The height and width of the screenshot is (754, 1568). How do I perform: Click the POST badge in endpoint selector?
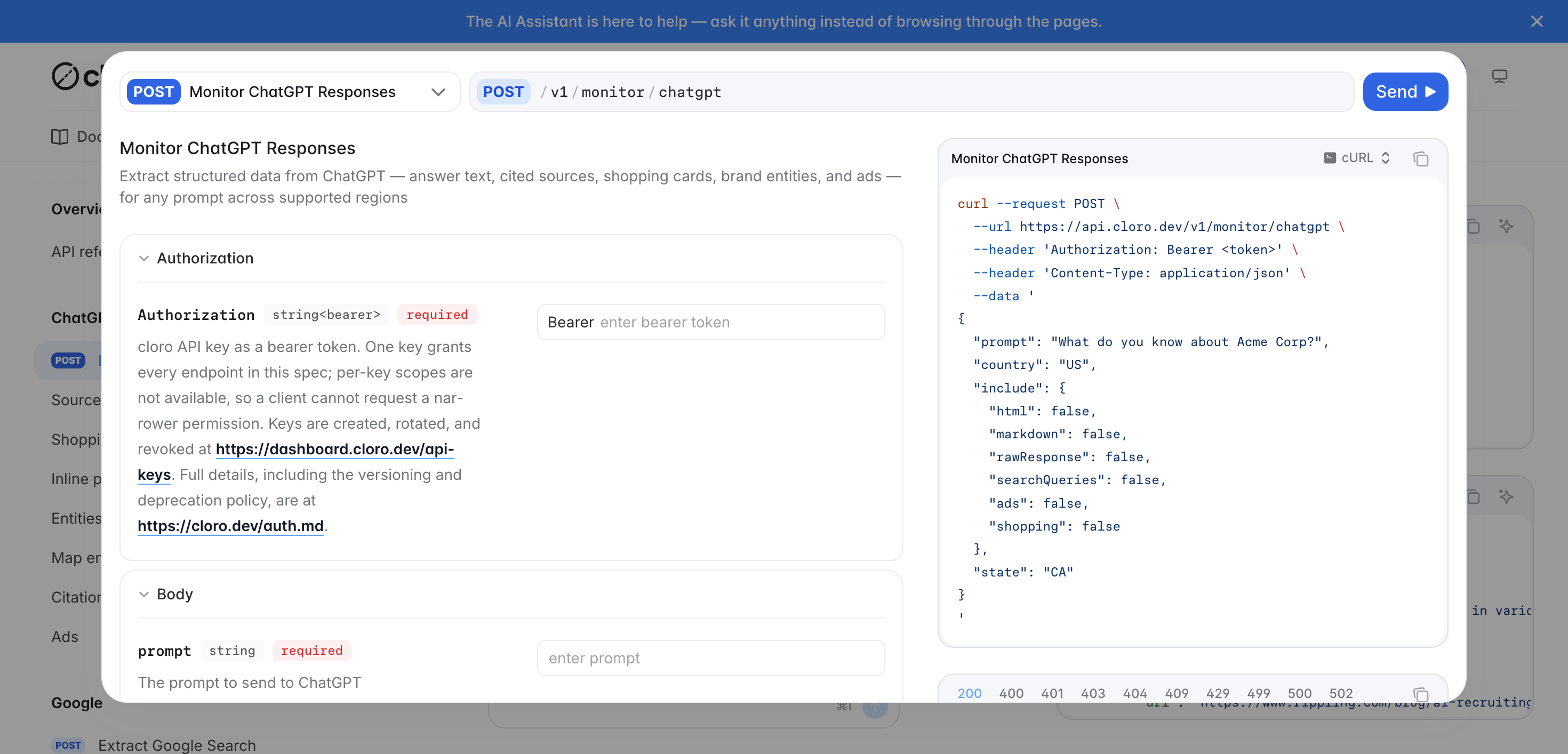(x=154, y=92)
